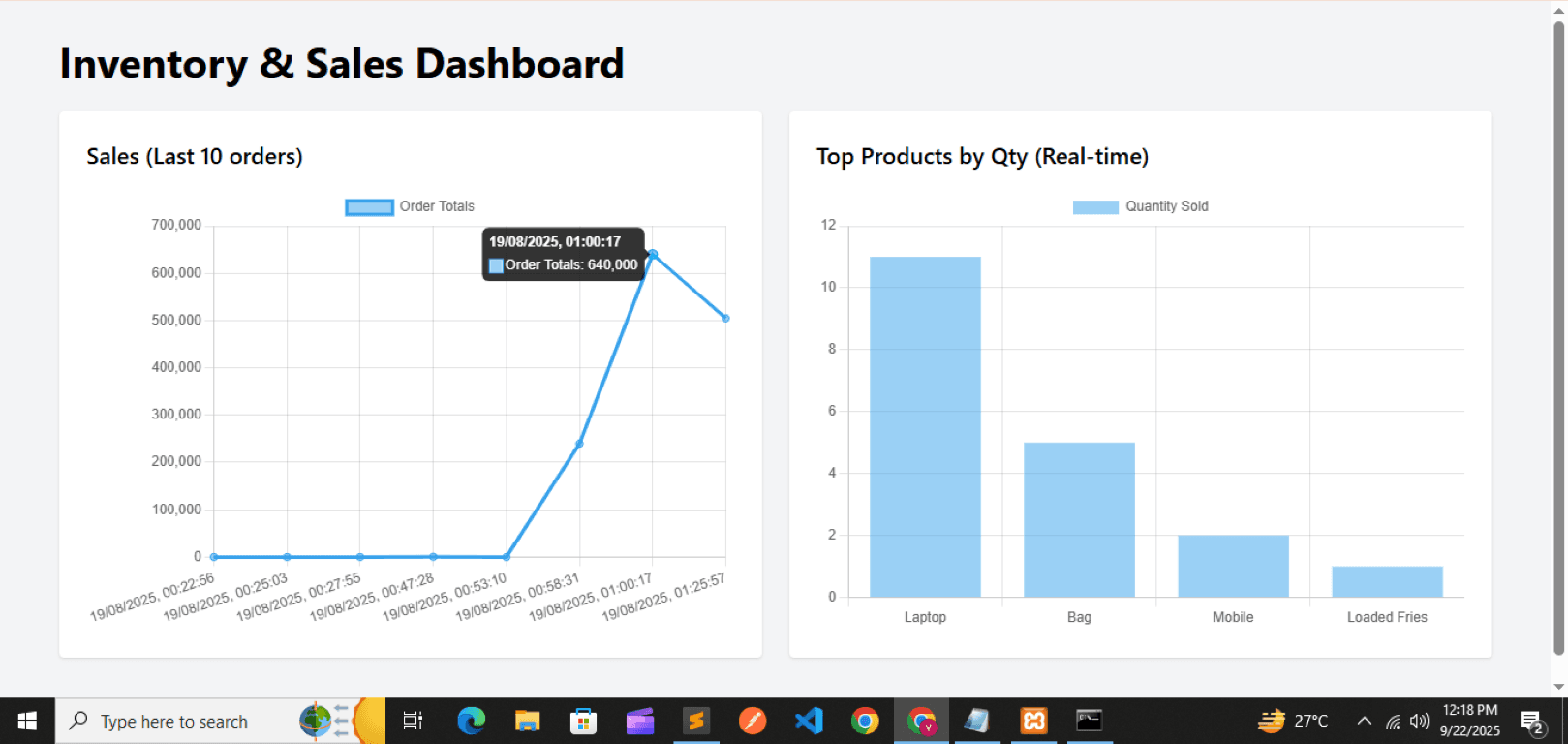1568x744 pixels.
Task: Click the Top Products by Qty title
Action: [982, 156]
